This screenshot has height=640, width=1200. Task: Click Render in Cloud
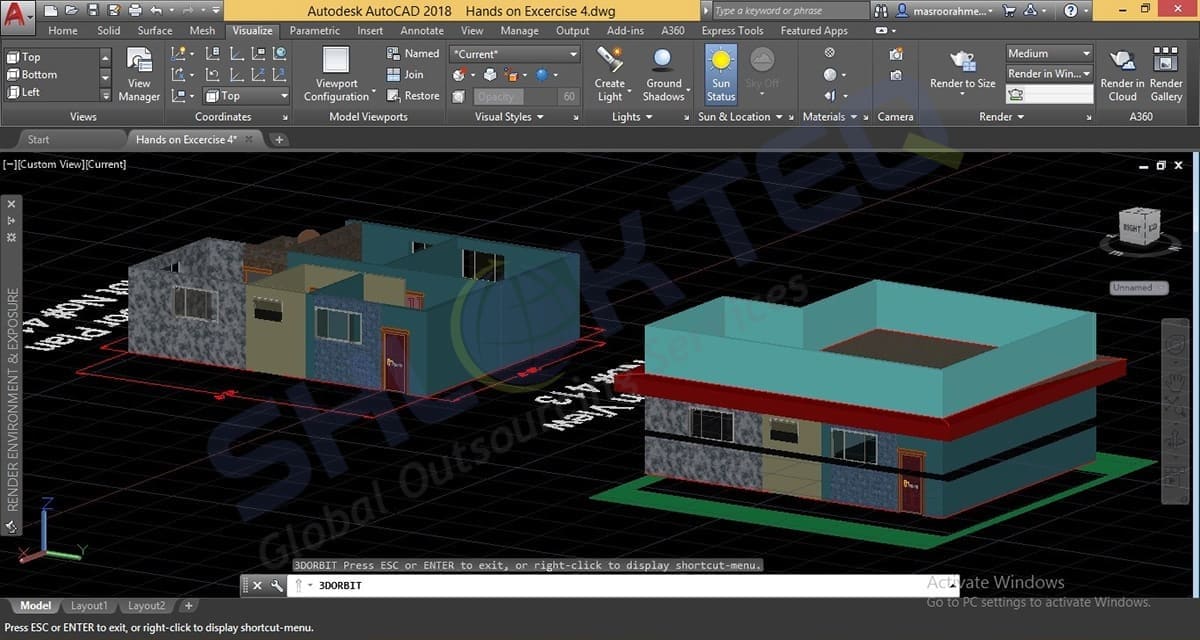click(x=1122, y=75)
